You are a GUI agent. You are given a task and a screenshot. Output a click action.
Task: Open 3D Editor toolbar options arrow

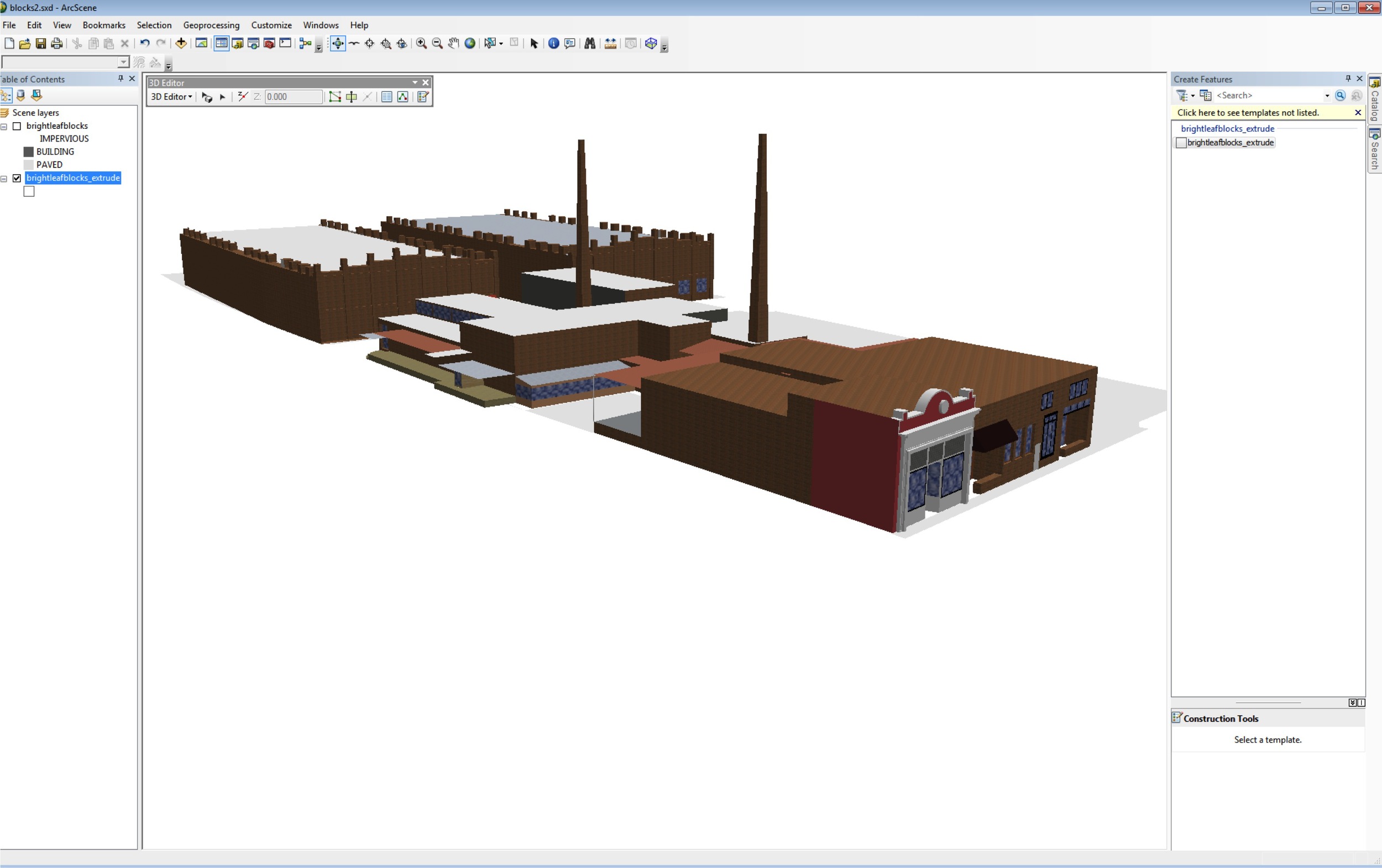click(x=415, y=83)
